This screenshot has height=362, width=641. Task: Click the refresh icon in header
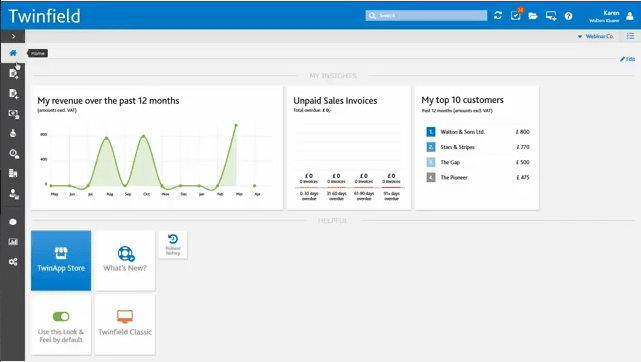pos(498,16)
